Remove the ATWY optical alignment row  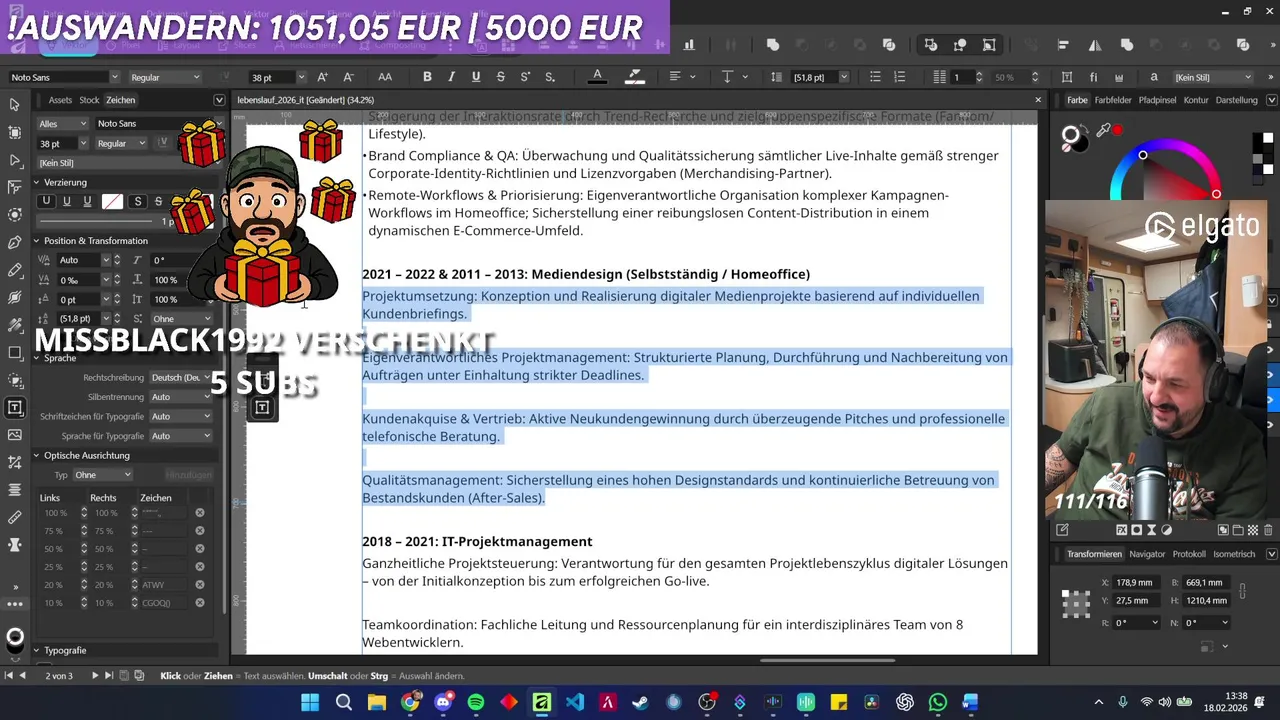[199, 585]
